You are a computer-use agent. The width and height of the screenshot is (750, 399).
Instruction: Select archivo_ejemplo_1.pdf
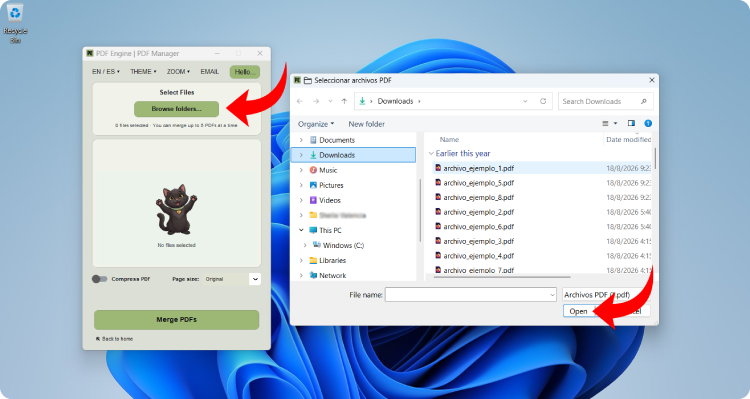(478, 168)
